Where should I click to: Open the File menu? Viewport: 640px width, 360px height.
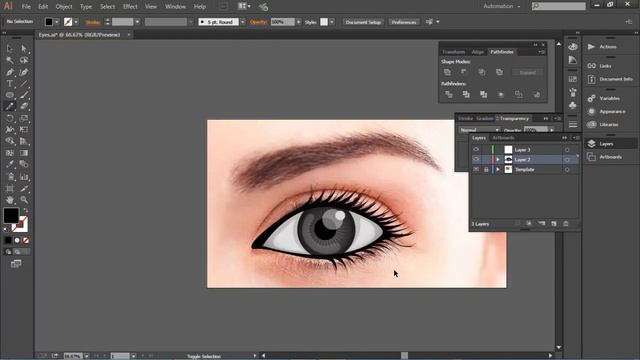click(x=26, y=7)
